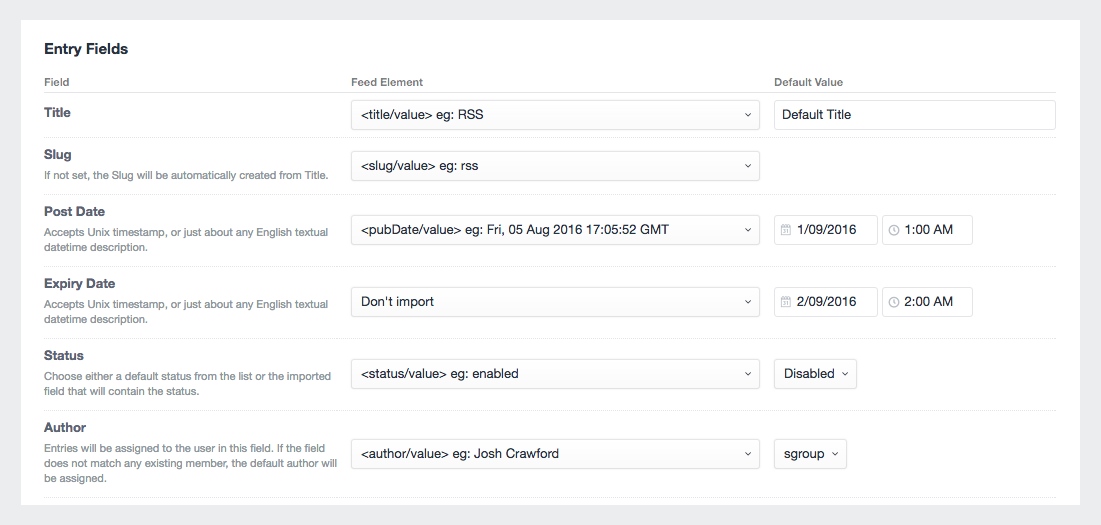Click the Post Date 1:00 AM time field
Screen dimensions: 1101x525
[935, 230]
